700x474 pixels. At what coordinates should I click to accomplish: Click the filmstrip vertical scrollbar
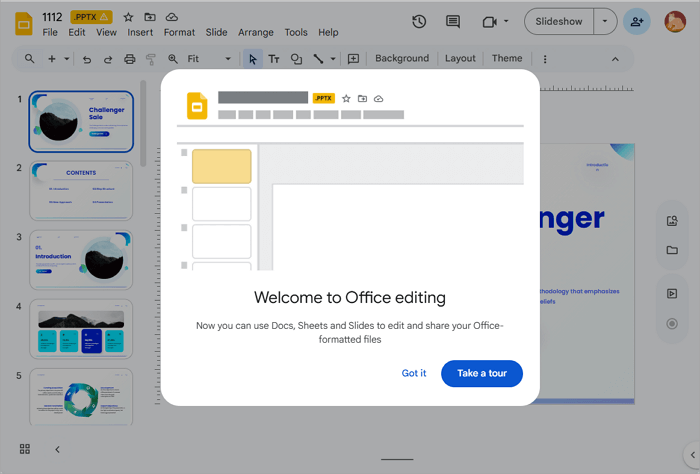[143, 124]
